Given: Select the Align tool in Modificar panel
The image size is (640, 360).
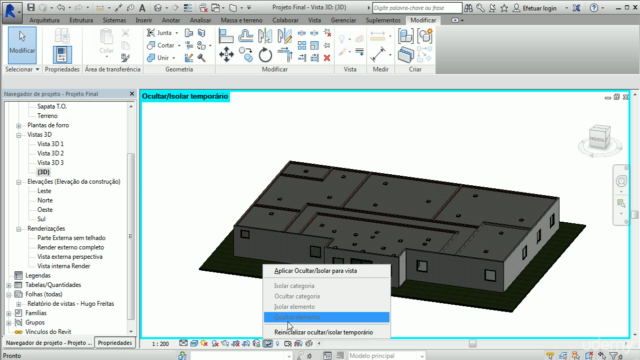Looking at the screenshot, I should pos(226,36).
